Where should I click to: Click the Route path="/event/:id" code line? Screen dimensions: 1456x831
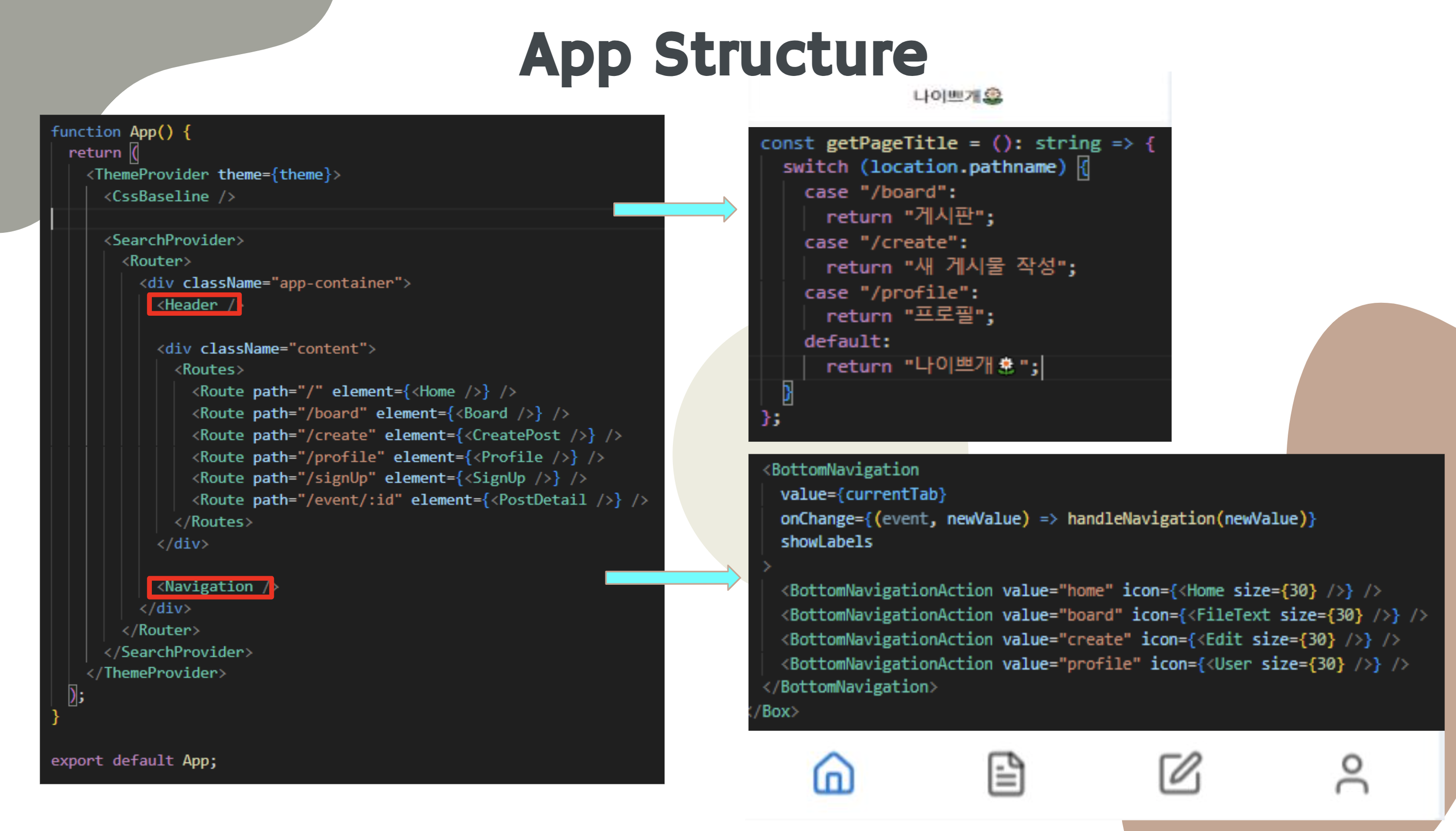point(419,500)
